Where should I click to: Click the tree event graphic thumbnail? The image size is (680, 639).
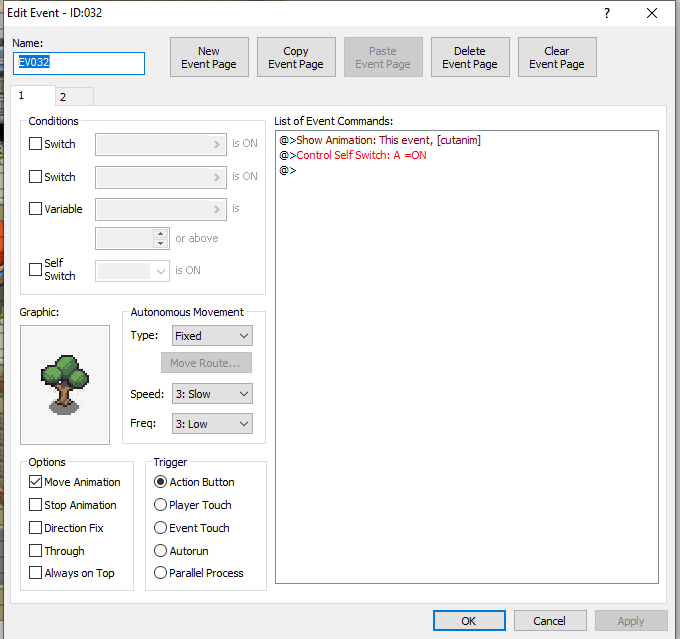point(64,384)
